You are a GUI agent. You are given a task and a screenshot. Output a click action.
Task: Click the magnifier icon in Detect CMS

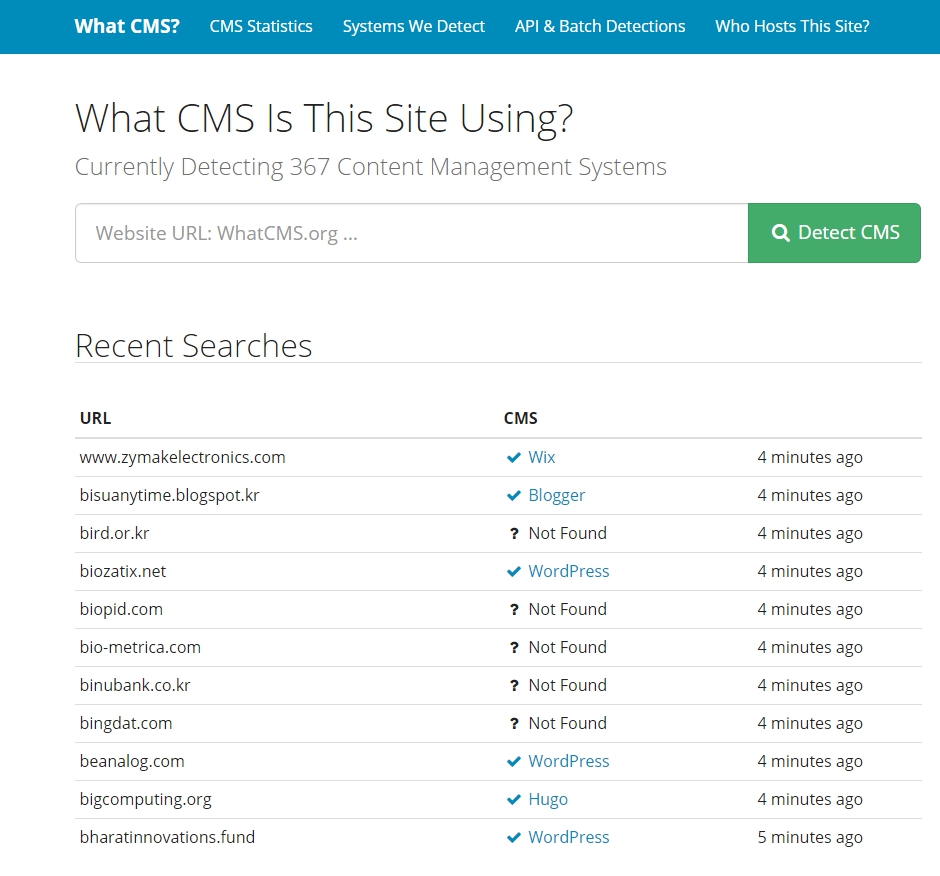pyautogui.click(x=781, y=233)
